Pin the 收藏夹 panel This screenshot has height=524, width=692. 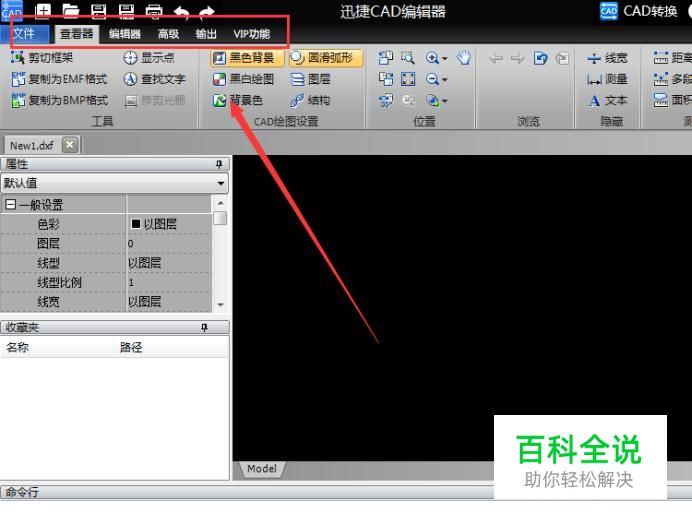[x=204, y=327]
